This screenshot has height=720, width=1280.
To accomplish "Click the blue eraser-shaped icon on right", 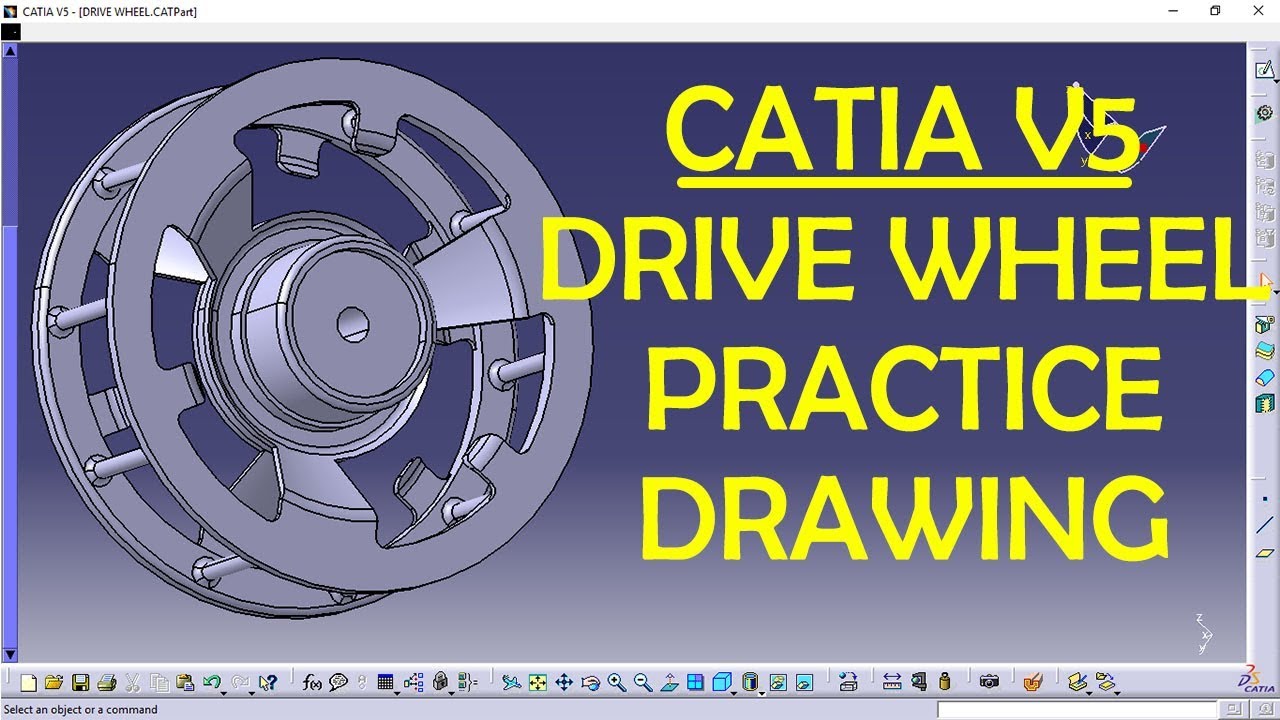I will point(1265,377).
